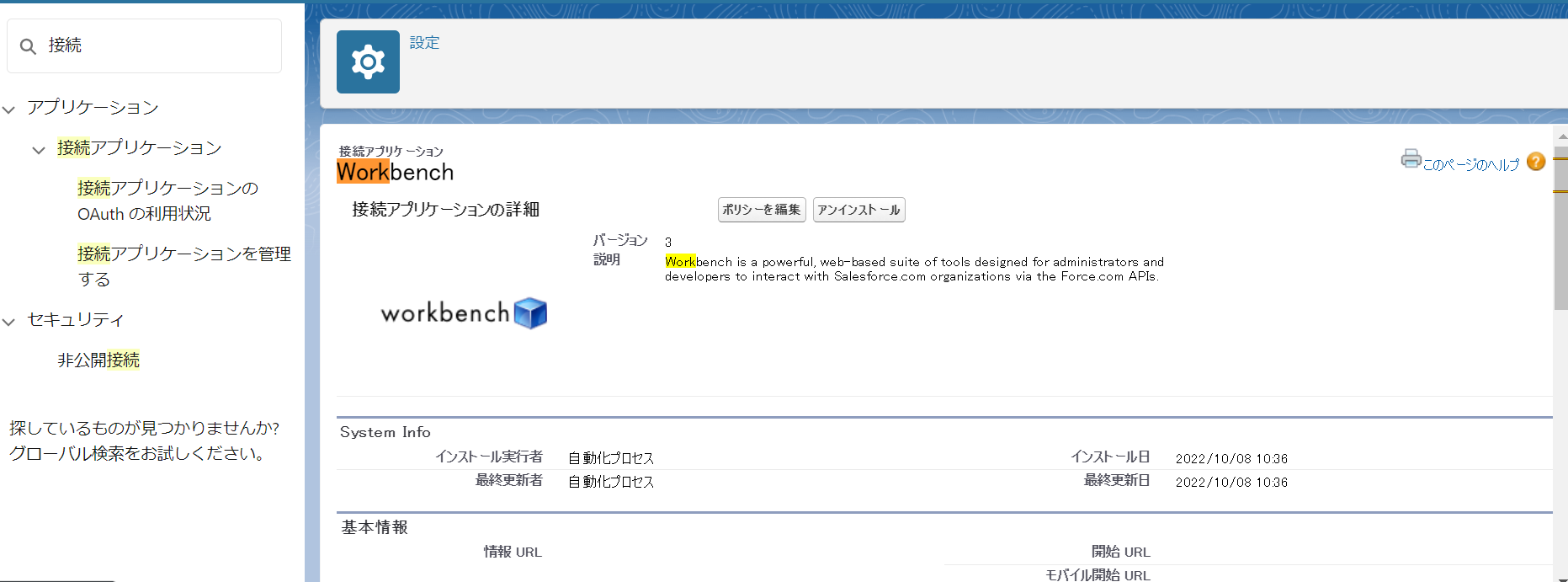Select the 接続アプリケーション tree label
Image resolution: width=1568 pixels, height=582 pixels.
click(x=140, y=147)
